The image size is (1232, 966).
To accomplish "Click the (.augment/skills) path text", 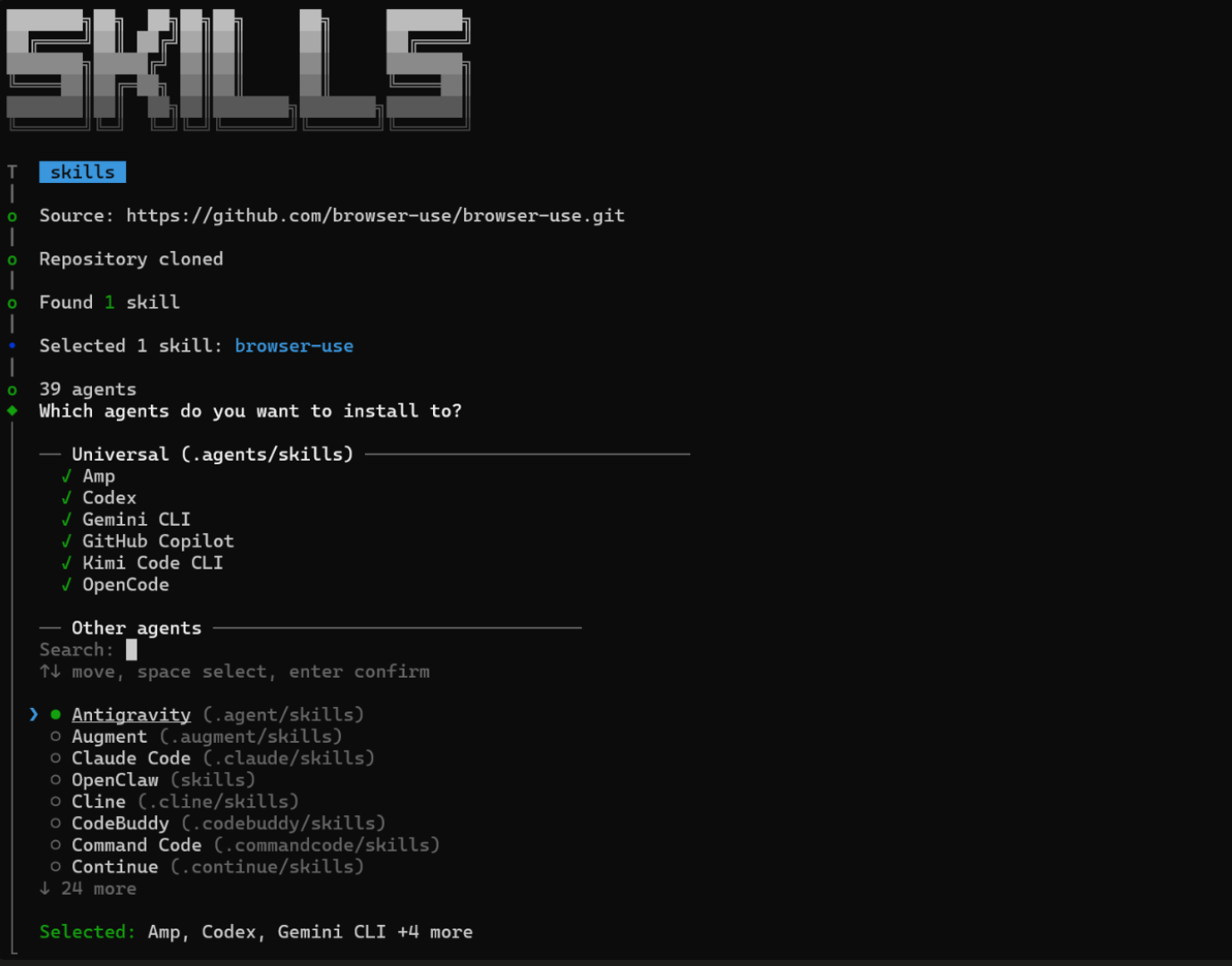I will click(250, 737).
